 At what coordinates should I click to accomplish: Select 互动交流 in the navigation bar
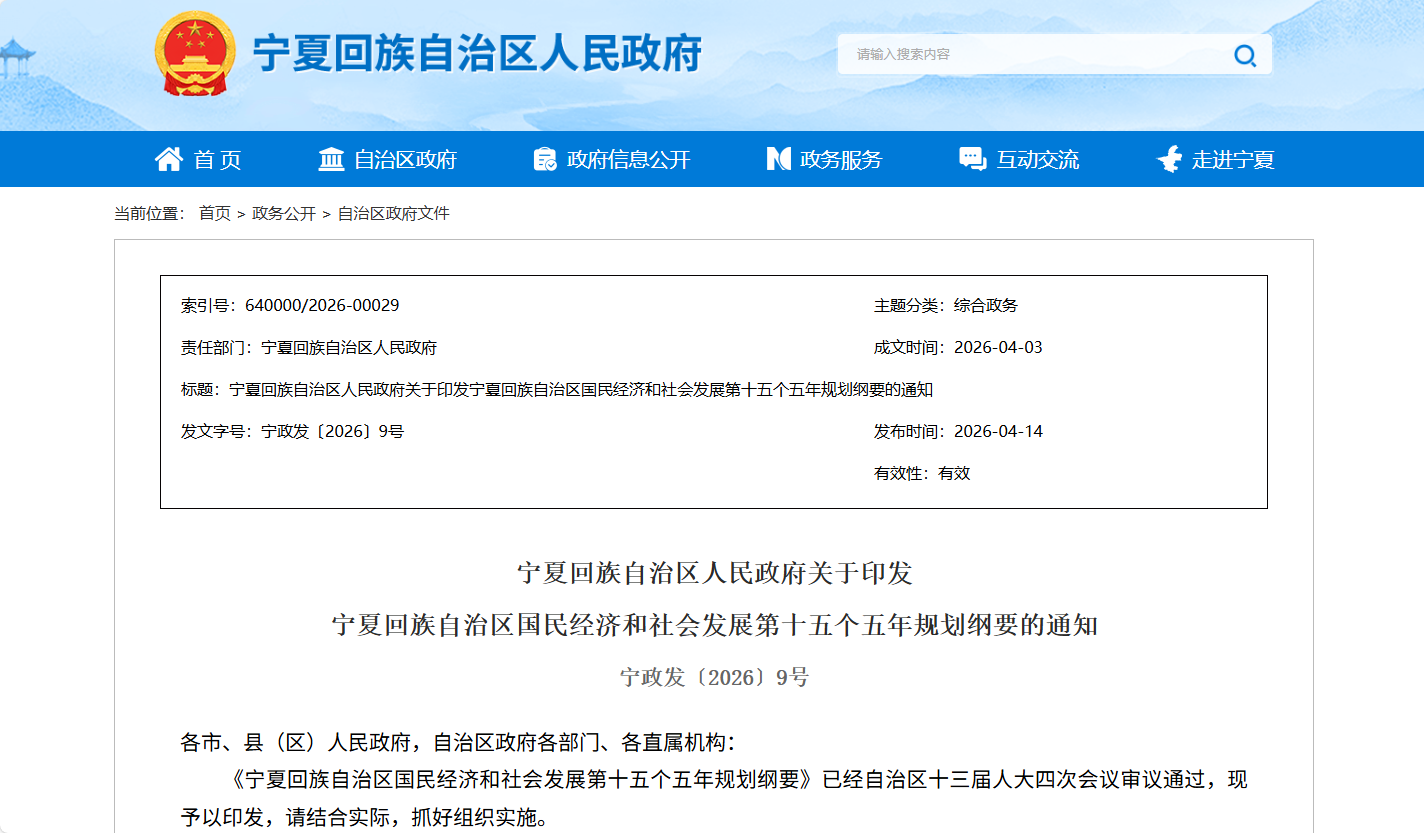pyautogui.click(x=1037, y=160)
